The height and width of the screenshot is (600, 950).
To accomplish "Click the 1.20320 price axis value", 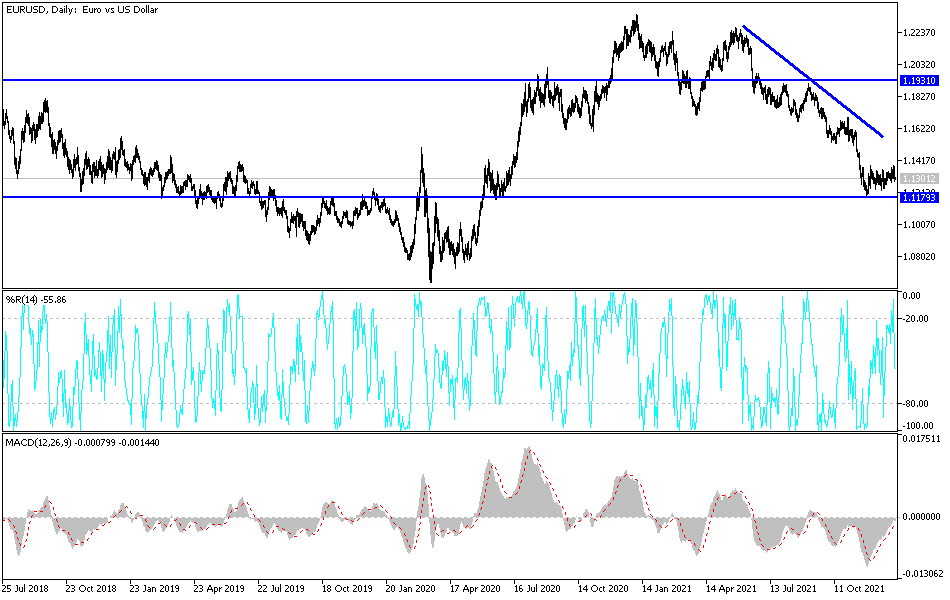I will coord(918,65).
